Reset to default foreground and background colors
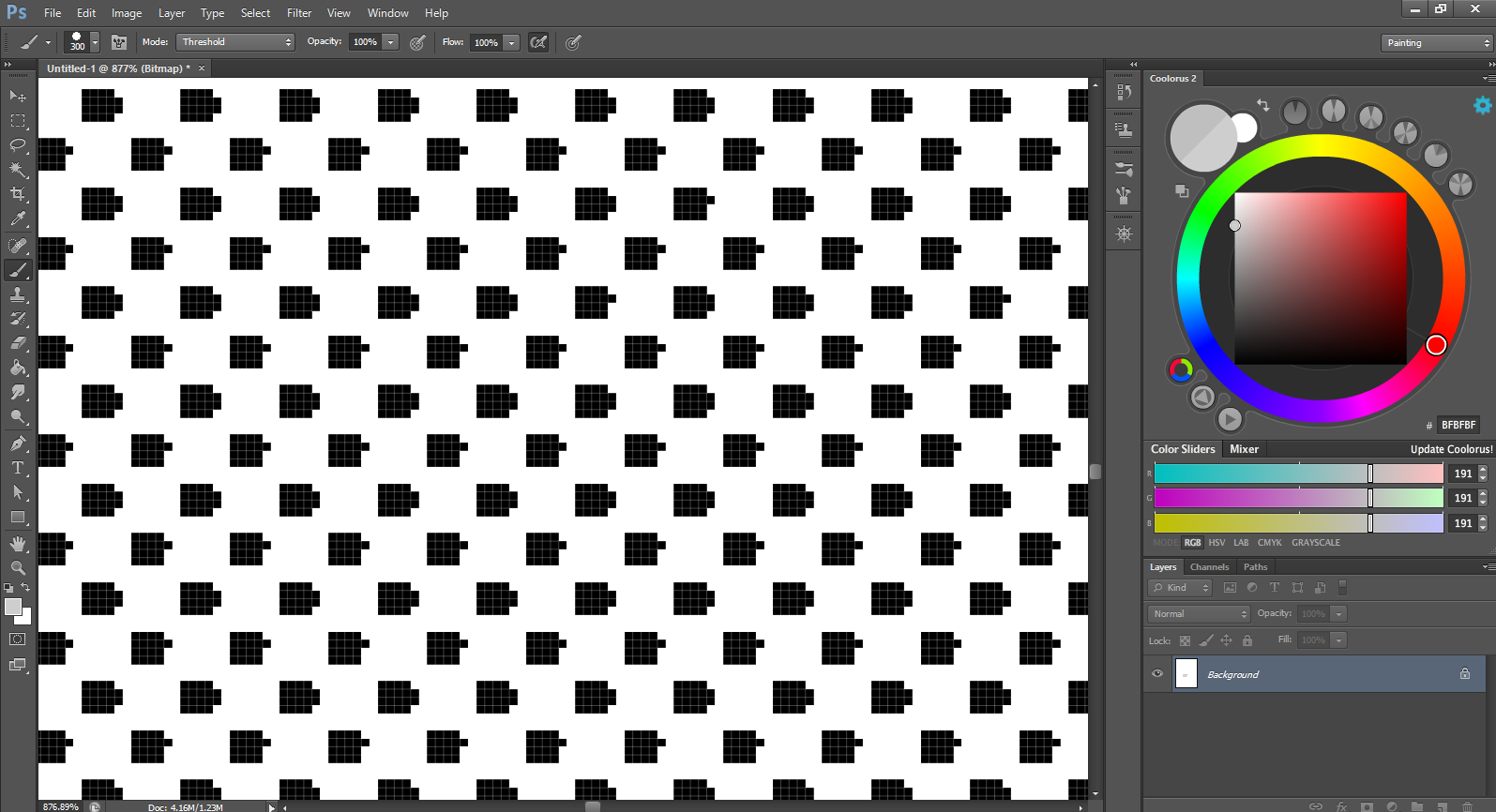The height and width of the screenshot is (812, 1496). click(8, 588)
